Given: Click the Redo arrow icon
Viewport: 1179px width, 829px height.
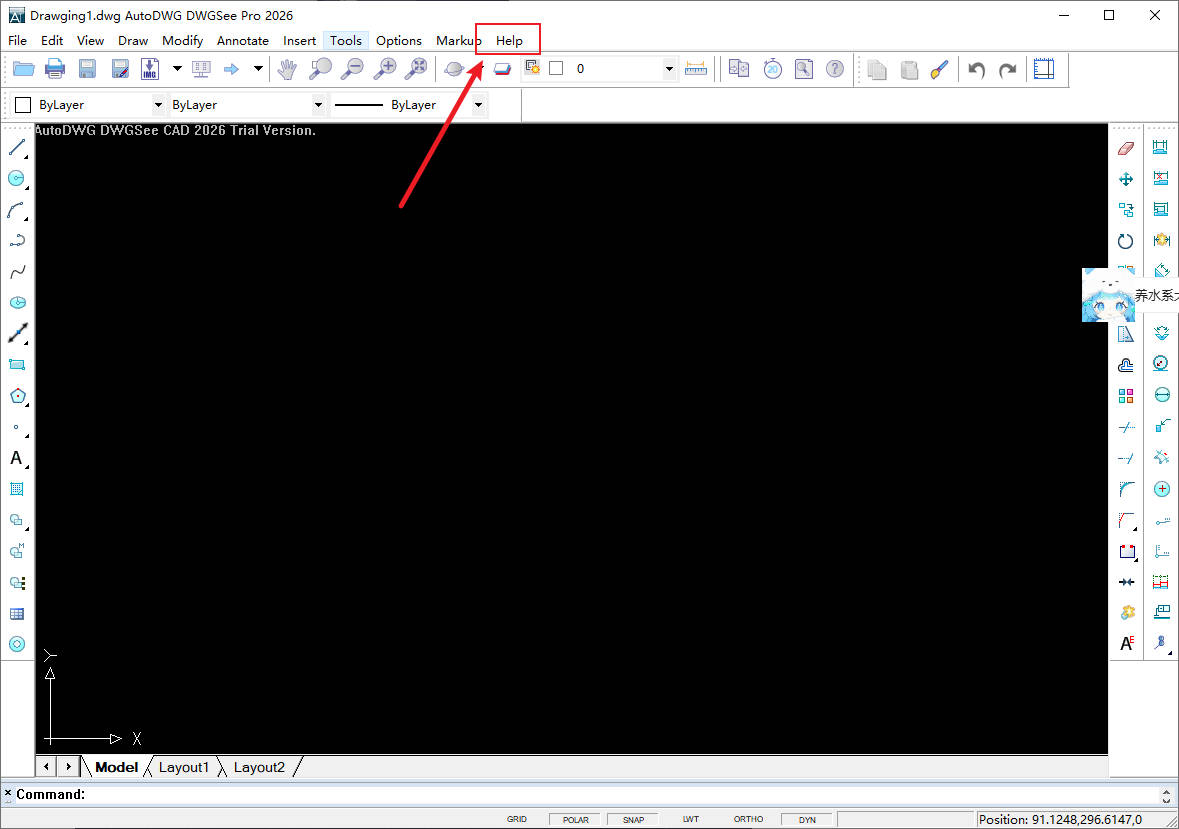Looking at the screenshot, I should 1008,70.
